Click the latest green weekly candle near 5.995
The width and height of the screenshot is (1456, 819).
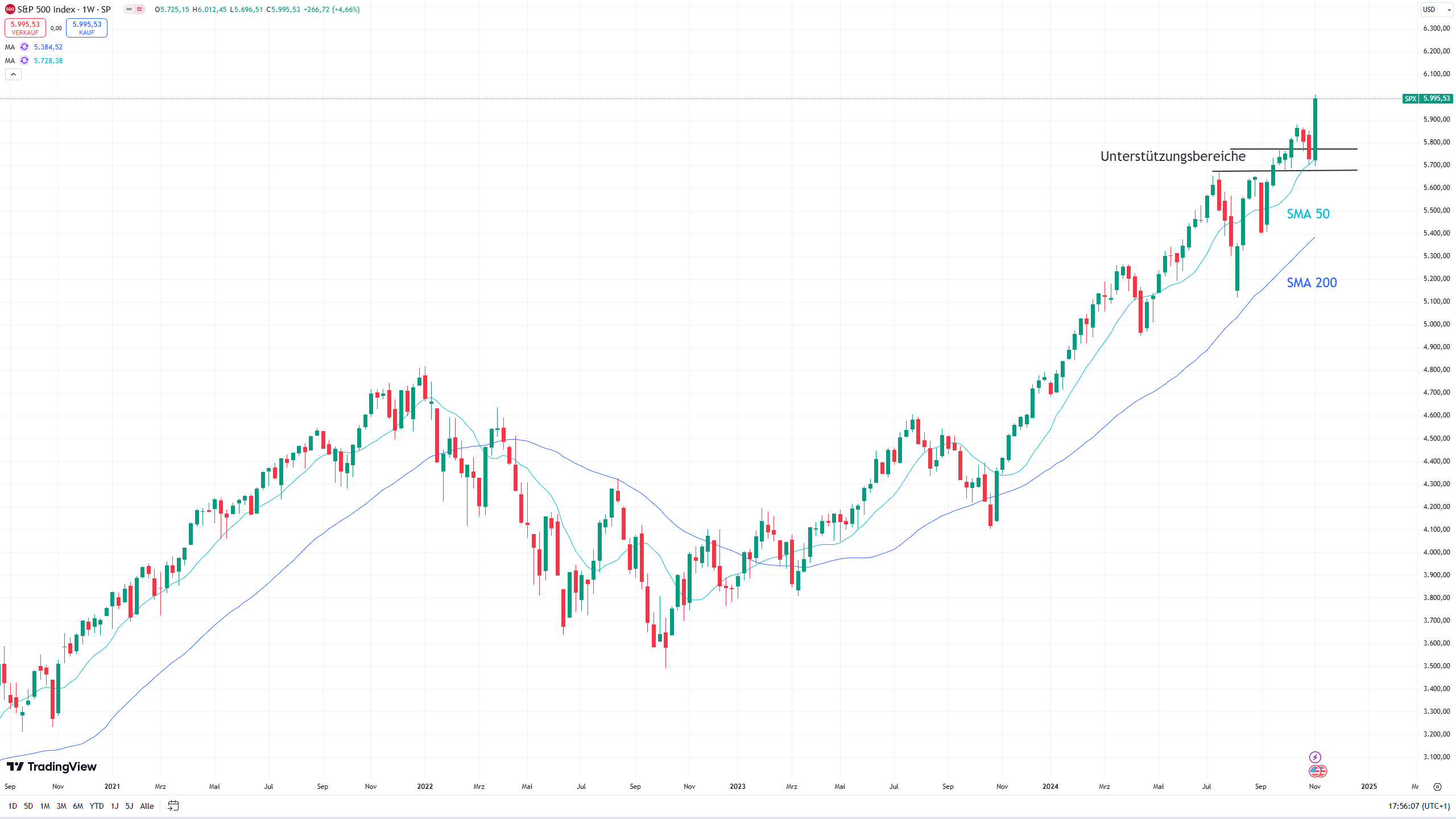tap(1315, 130)
